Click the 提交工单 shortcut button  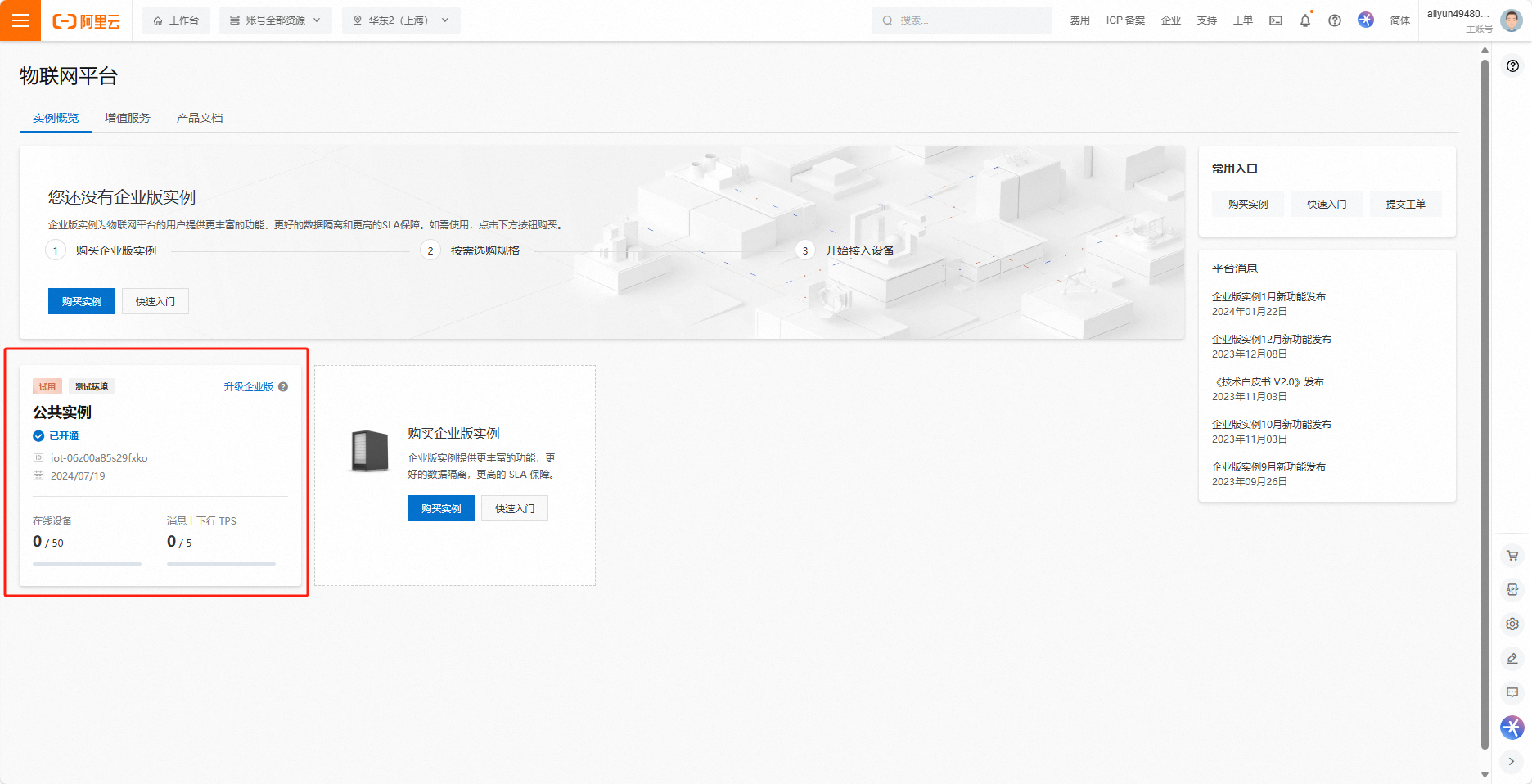[1405, 204]
